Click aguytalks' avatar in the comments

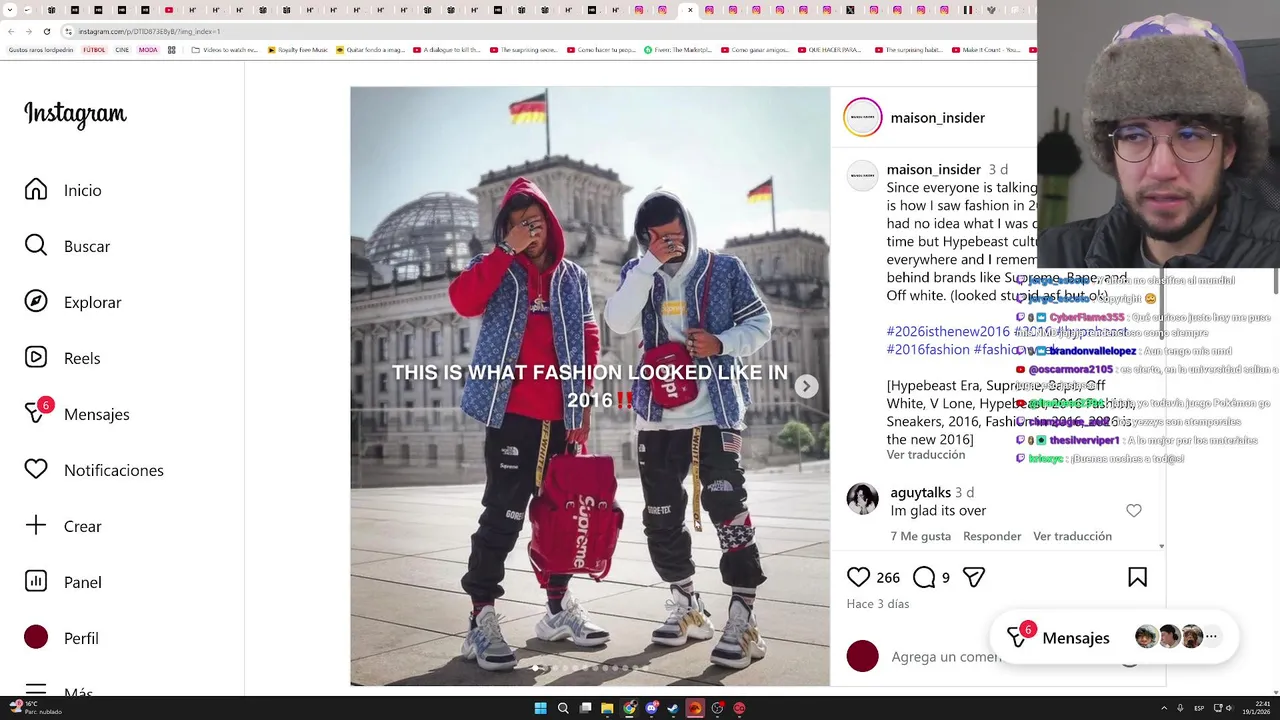coord(862,498)
